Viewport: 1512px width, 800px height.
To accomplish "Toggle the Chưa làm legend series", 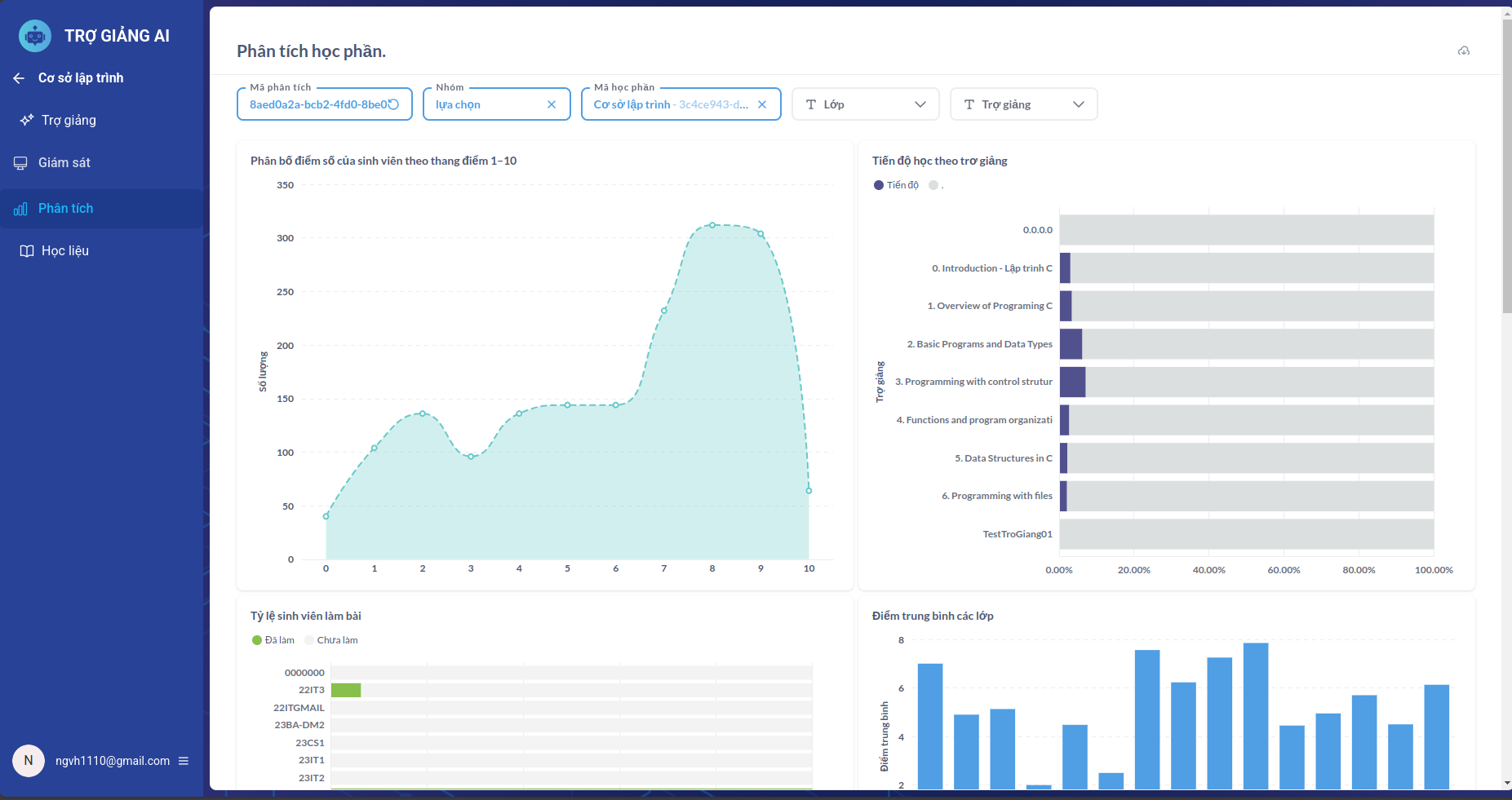I will click(331, 640).
